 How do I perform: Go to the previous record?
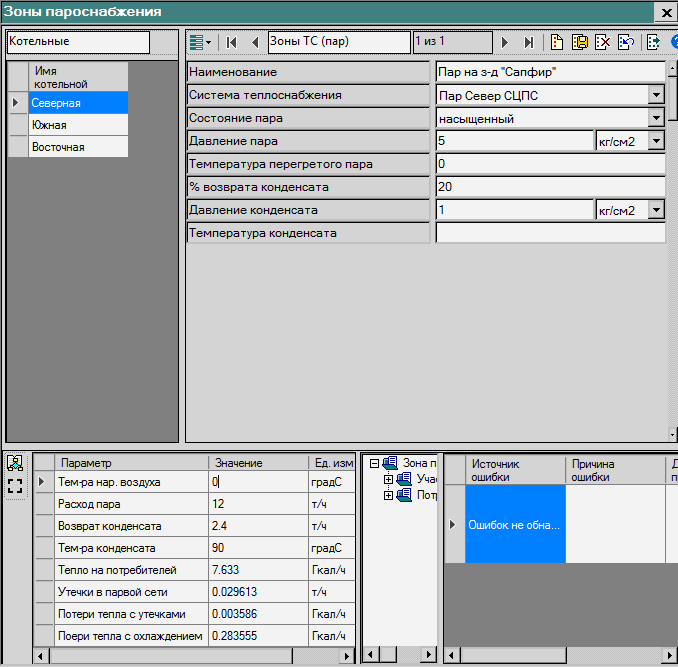[254, 42]
